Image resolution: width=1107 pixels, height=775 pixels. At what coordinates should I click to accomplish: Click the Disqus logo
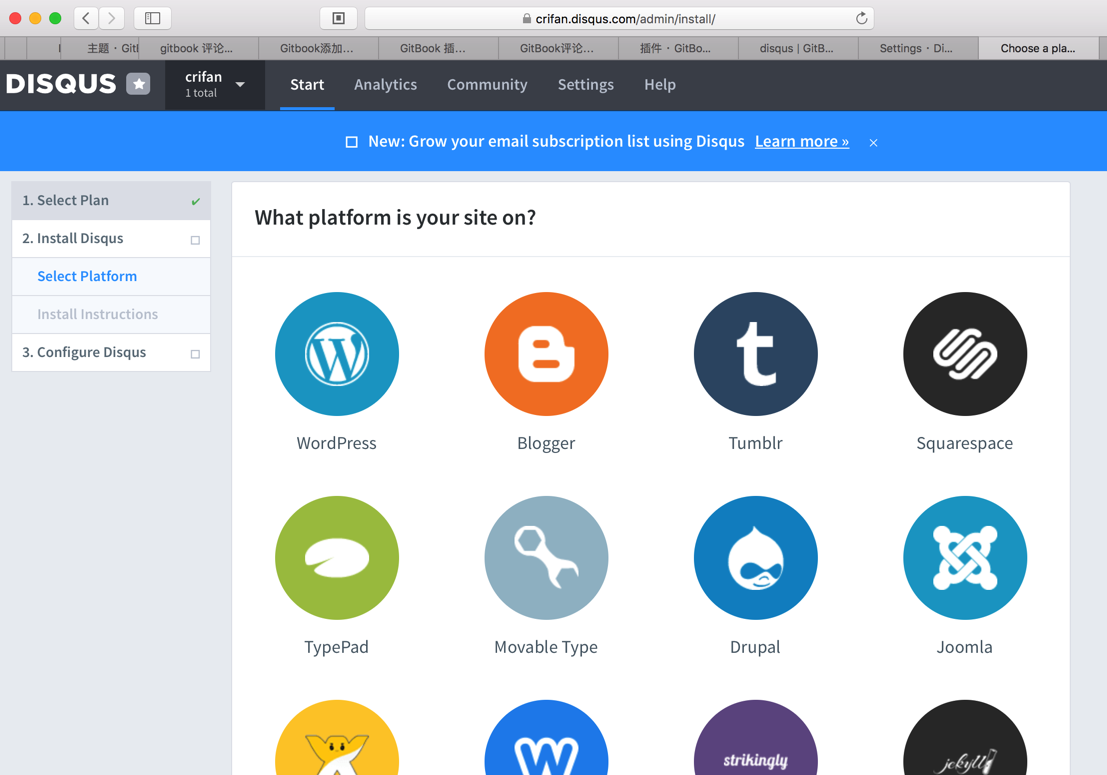point(61,84)
